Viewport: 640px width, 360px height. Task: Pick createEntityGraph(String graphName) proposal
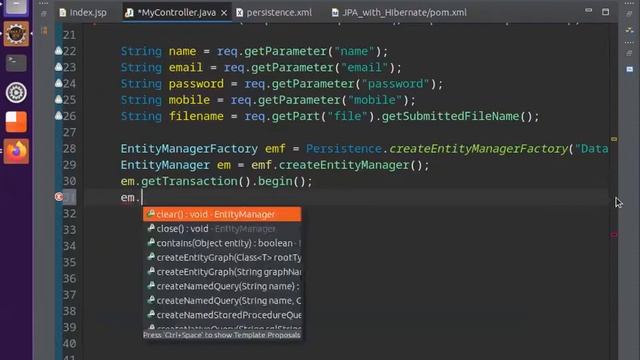point(222,272)
